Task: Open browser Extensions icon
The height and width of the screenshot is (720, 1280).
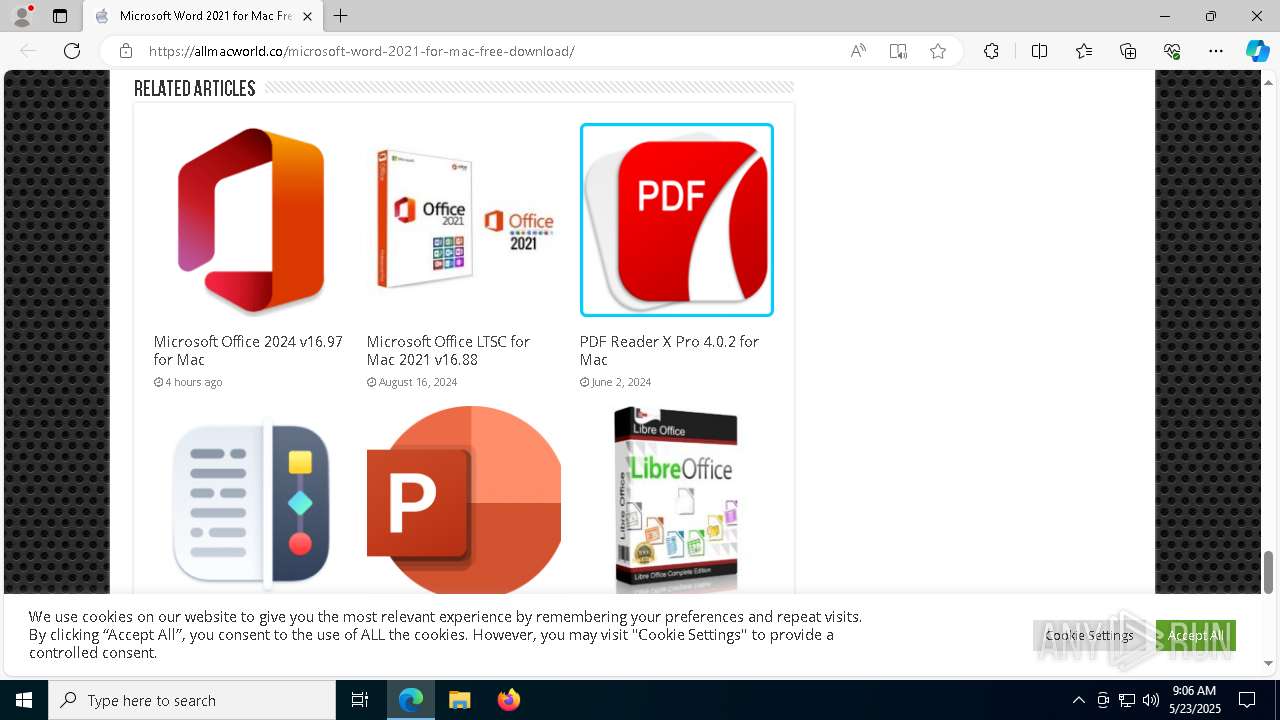Action: point(991,51)
